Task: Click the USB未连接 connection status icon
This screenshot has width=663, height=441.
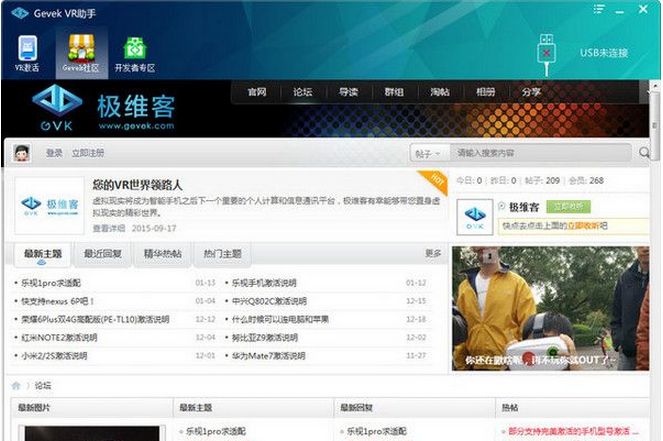Action: click(x=546, y=54)
